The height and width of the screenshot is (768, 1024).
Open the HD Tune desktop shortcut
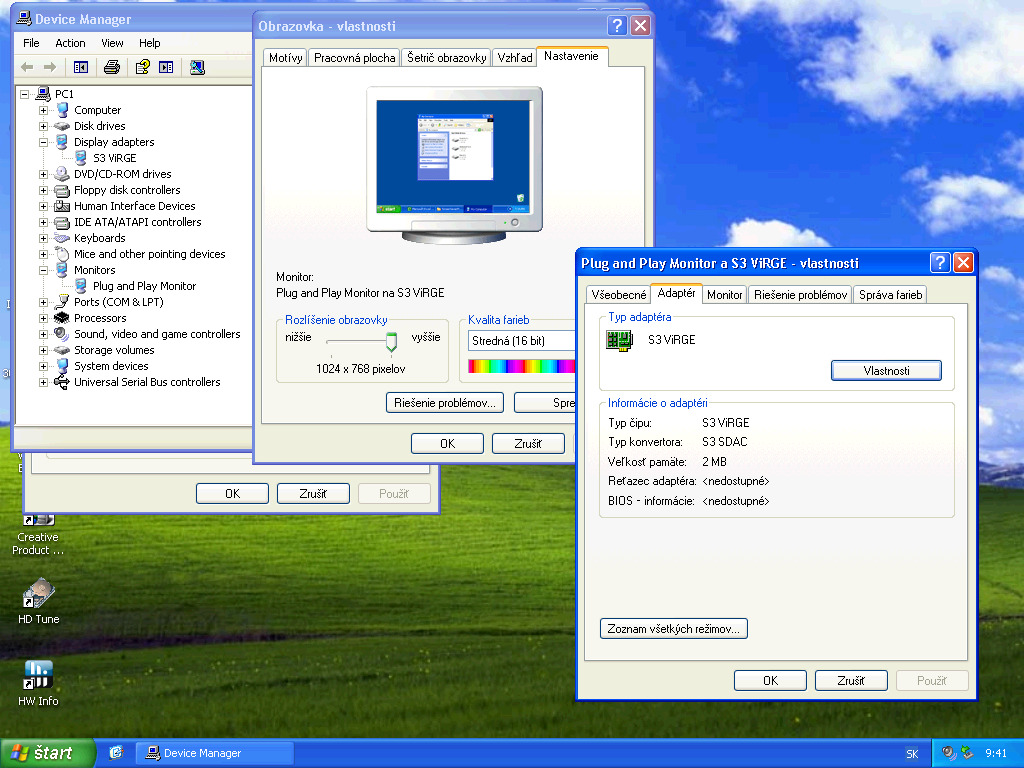[39, 601]
